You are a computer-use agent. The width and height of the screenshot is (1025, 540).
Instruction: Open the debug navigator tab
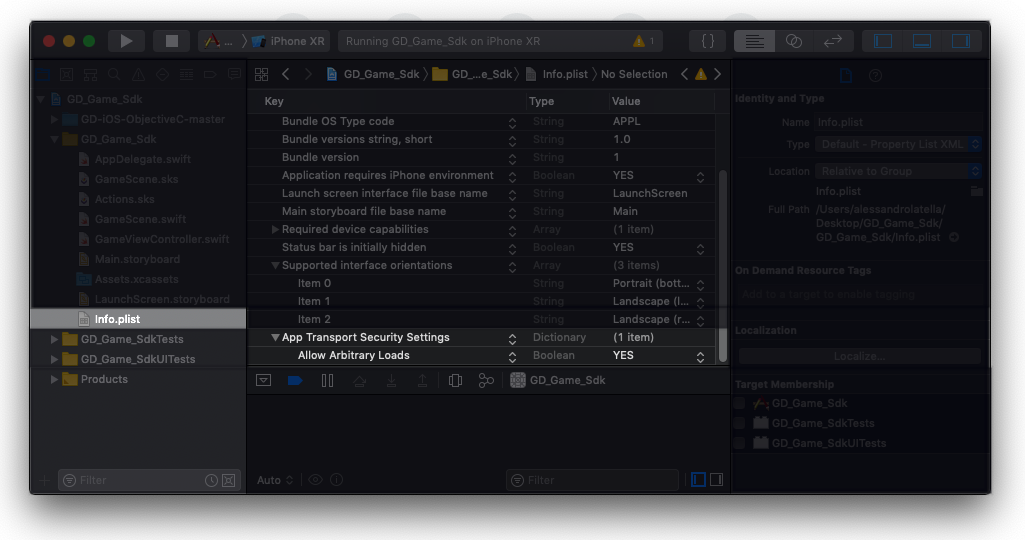[186, 75]
